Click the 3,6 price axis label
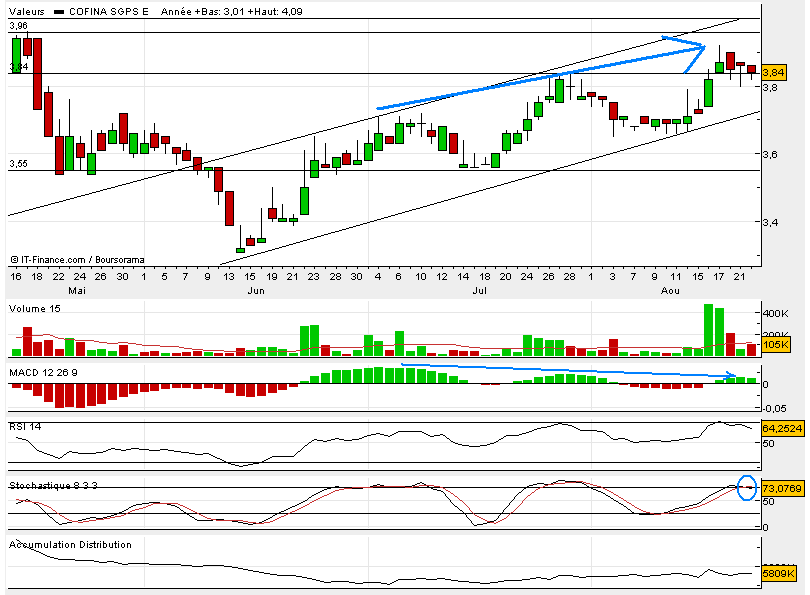The image size is (810, 595). [770, 154]
